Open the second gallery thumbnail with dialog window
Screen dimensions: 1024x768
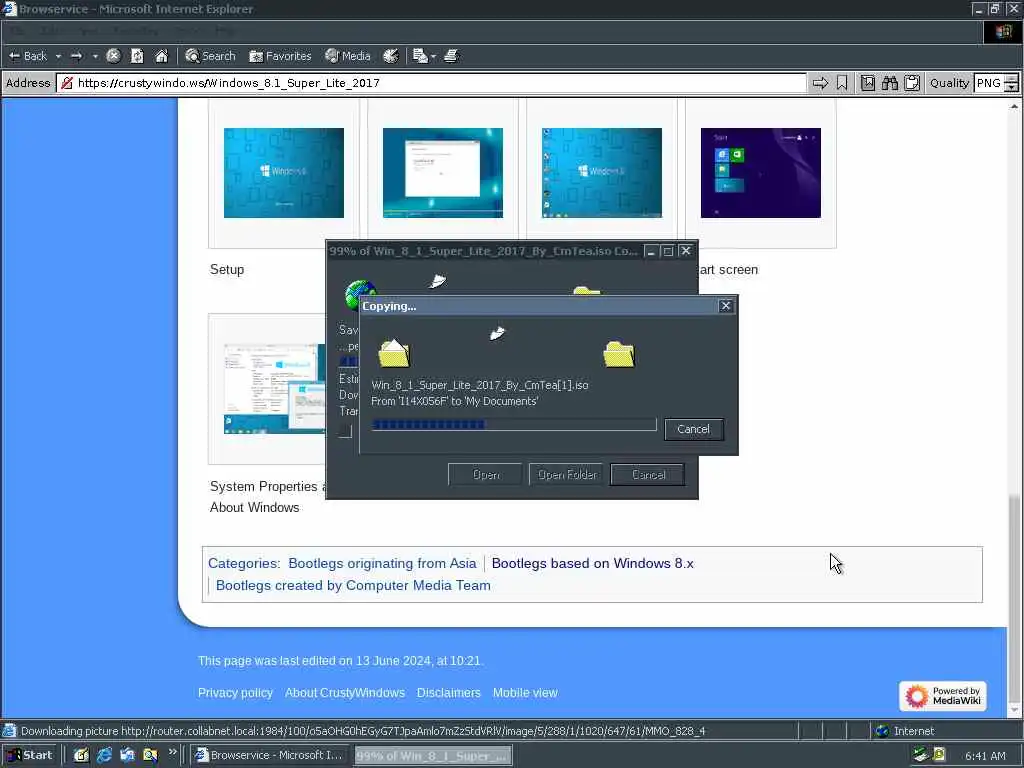pyautogui.click(x=443, y=173)
